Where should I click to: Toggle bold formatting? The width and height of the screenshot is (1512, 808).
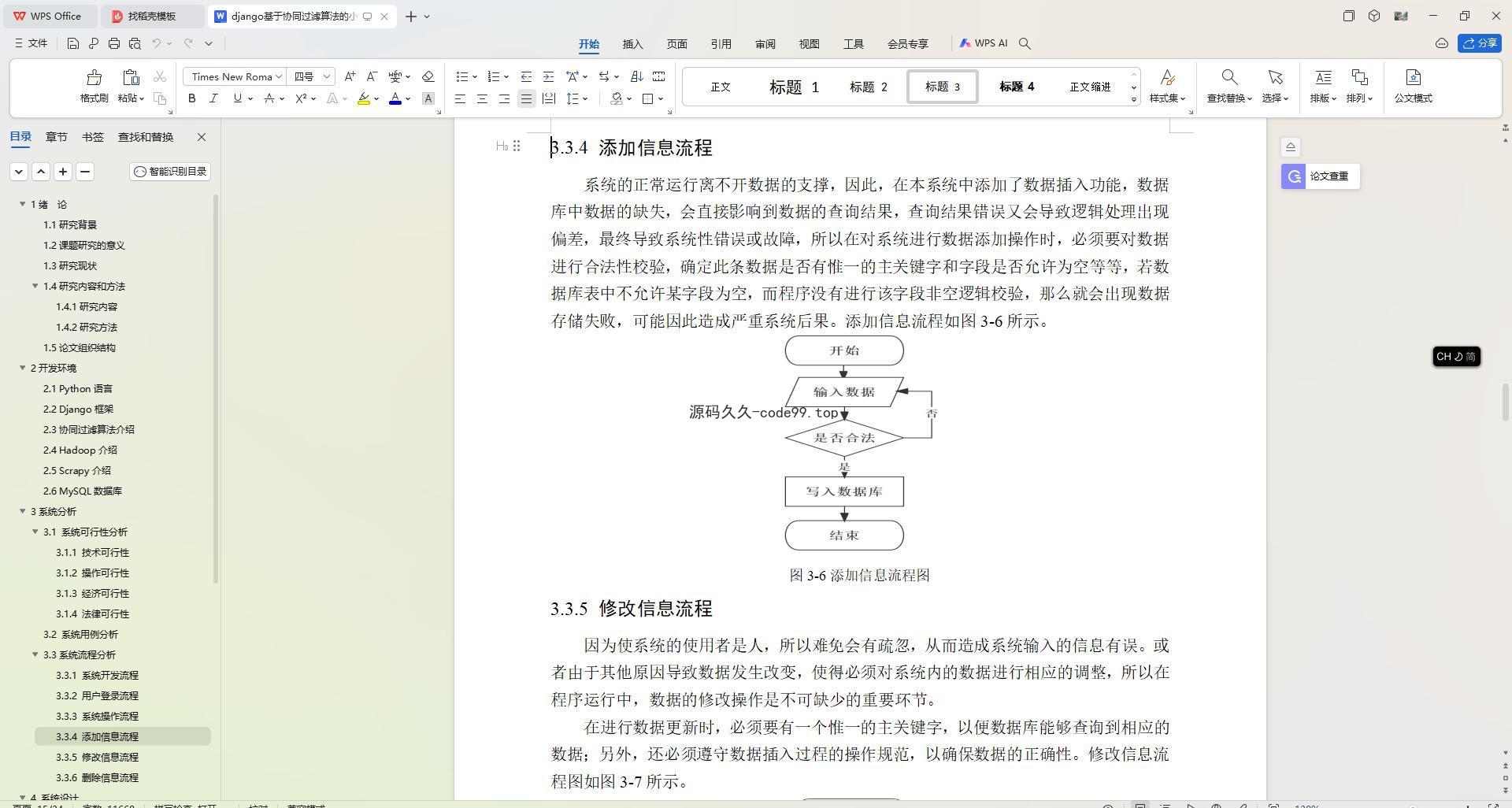(191, 98)
